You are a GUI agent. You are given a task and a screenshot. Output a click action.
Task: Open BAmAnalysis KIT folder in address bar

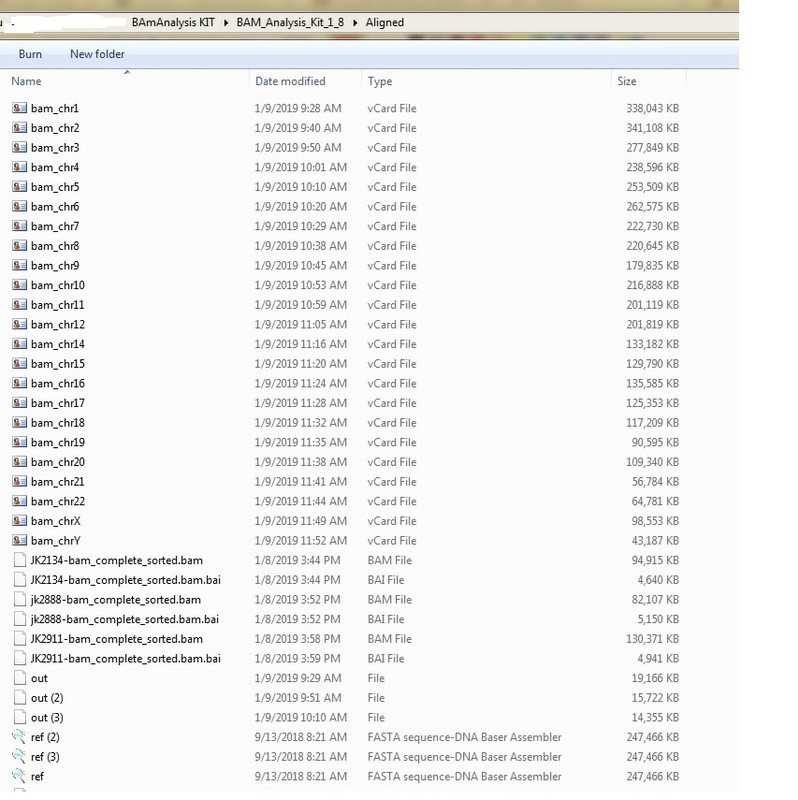[x=173, y=22]
